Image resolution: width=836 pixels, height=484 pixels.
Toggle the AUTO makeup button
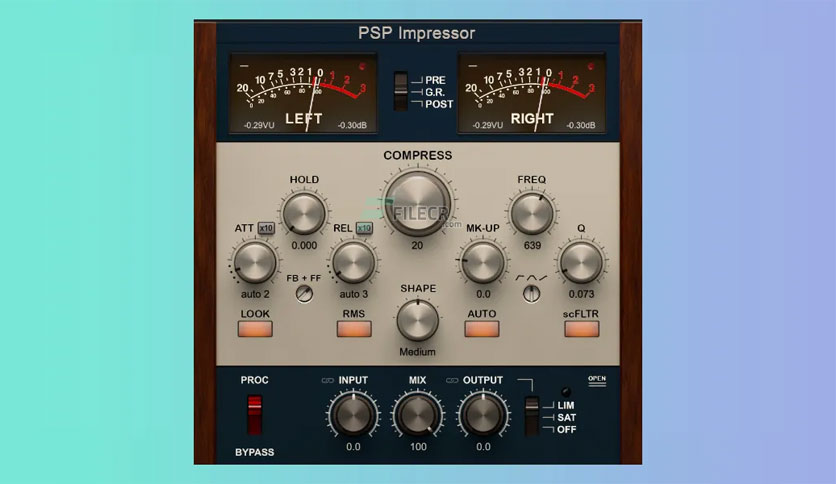[x=482, y=329]
